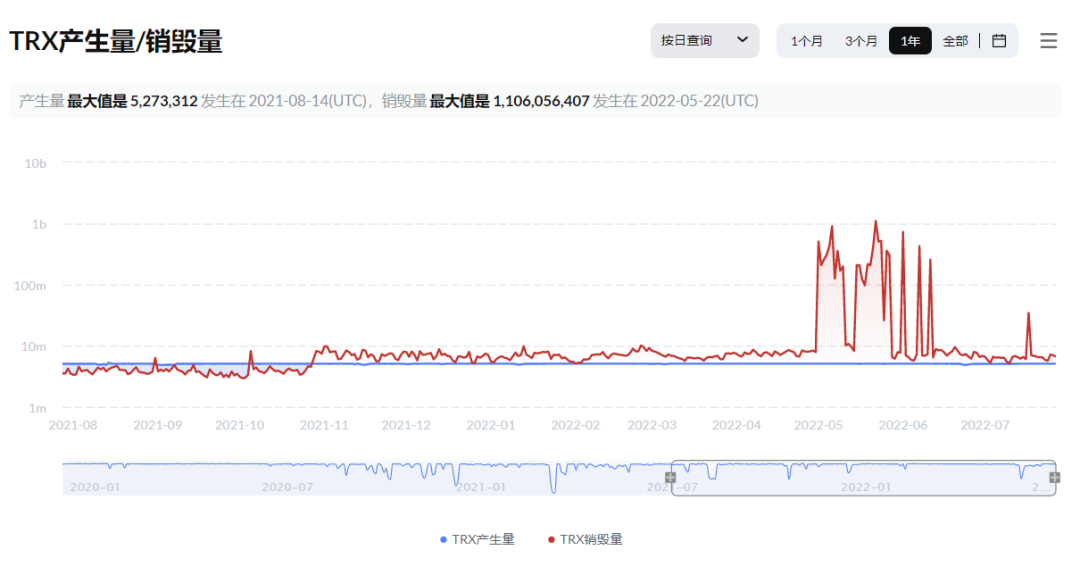This screenshot has height=575, width=1080.
Task: Click the highlighted navigator selection window
Action: [862, 478]
